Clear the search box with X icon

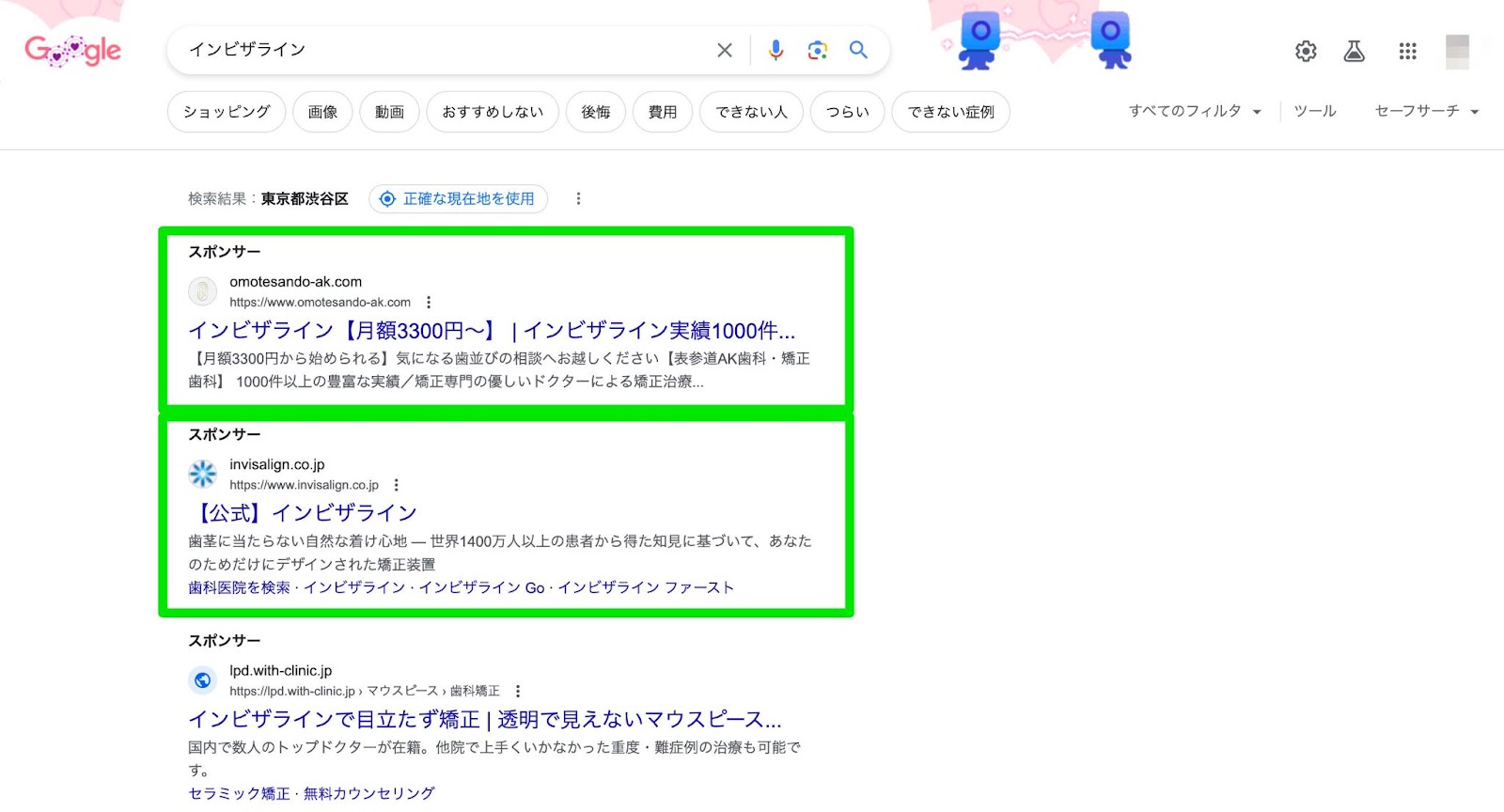tap(725, 50)
